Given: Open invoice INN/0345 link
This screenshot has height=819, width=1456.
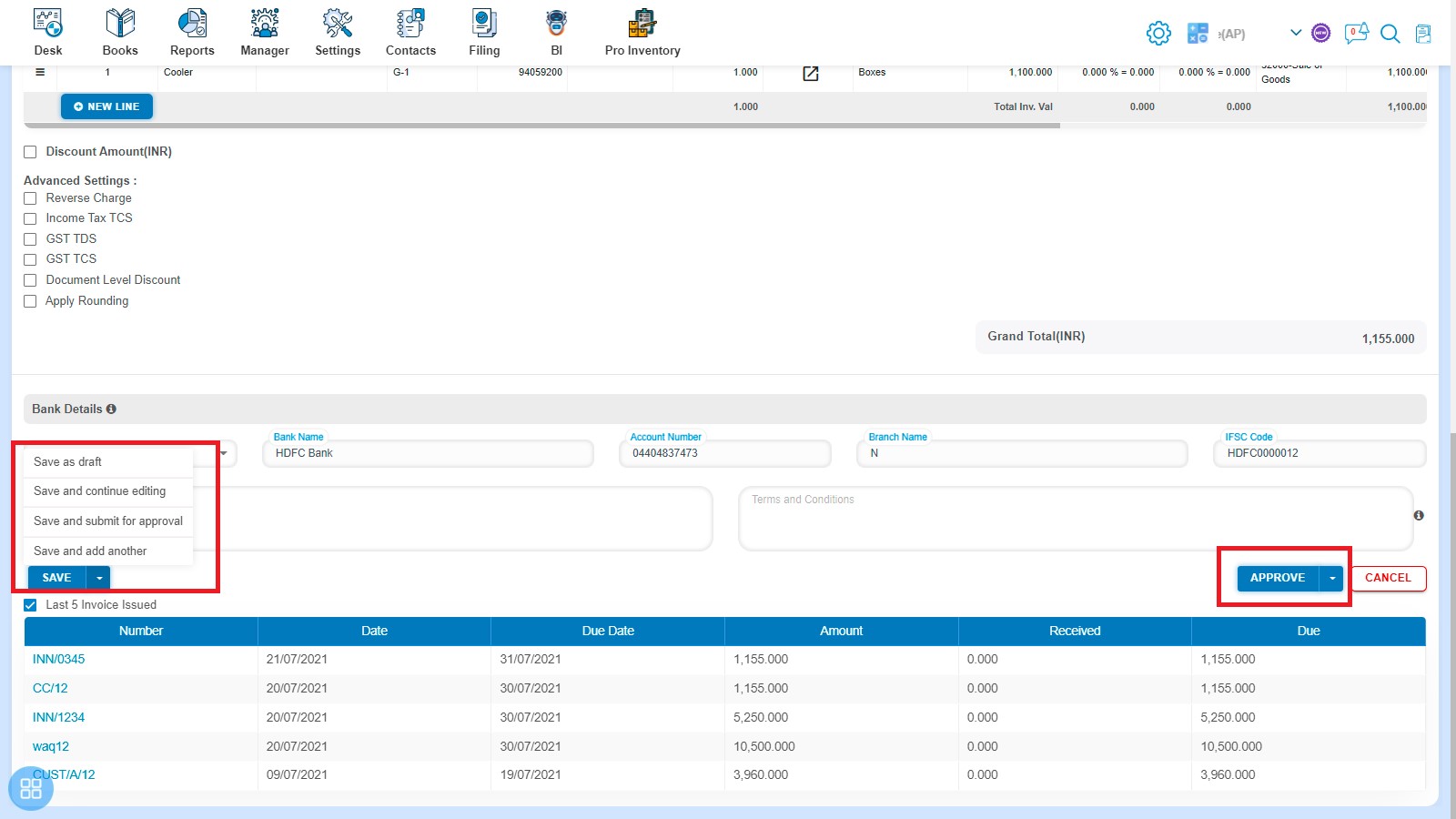Looking at the screenshot, I should 58,660.
